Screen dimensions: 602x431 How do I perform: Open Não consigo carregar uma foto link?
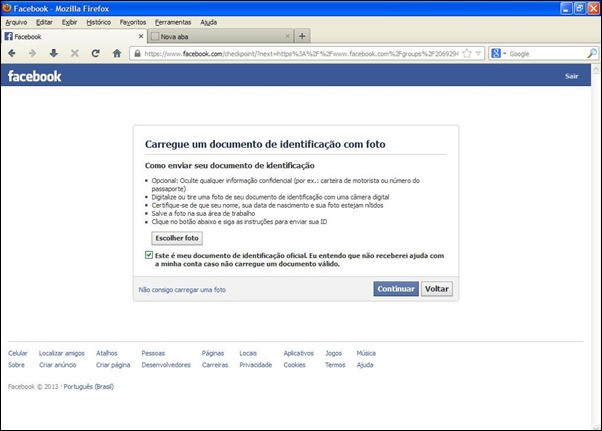pyautogui.click(x=182, y=290)
